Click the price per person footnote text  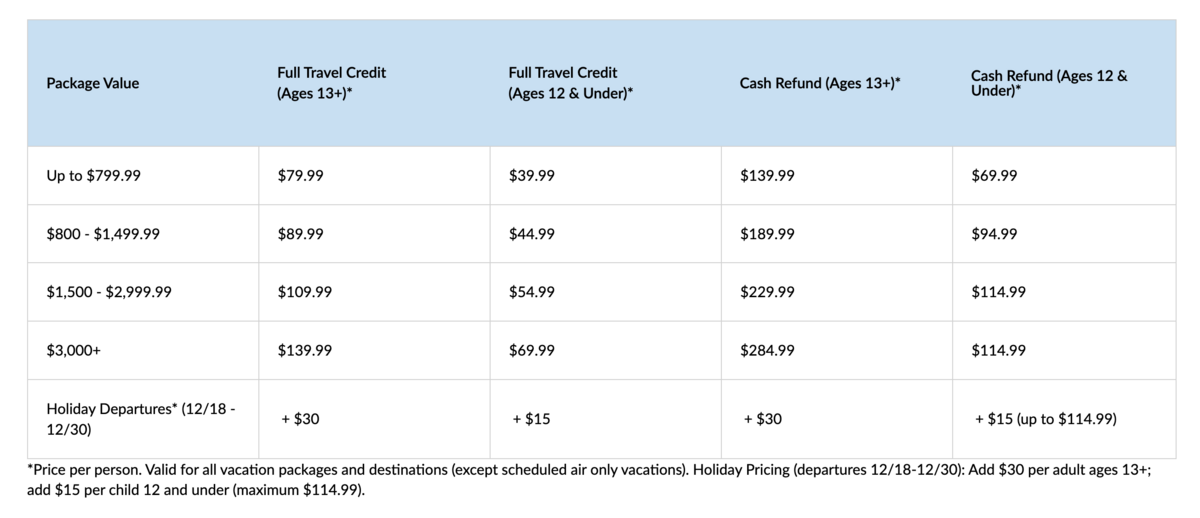(589, 479)
